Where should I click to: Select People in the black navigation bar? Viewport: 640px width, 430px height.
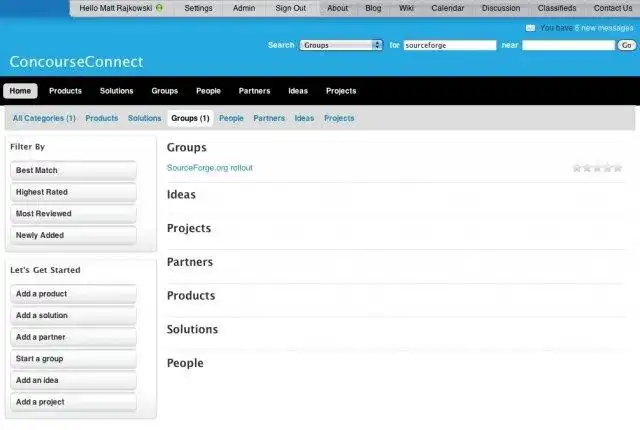point(208,91)
